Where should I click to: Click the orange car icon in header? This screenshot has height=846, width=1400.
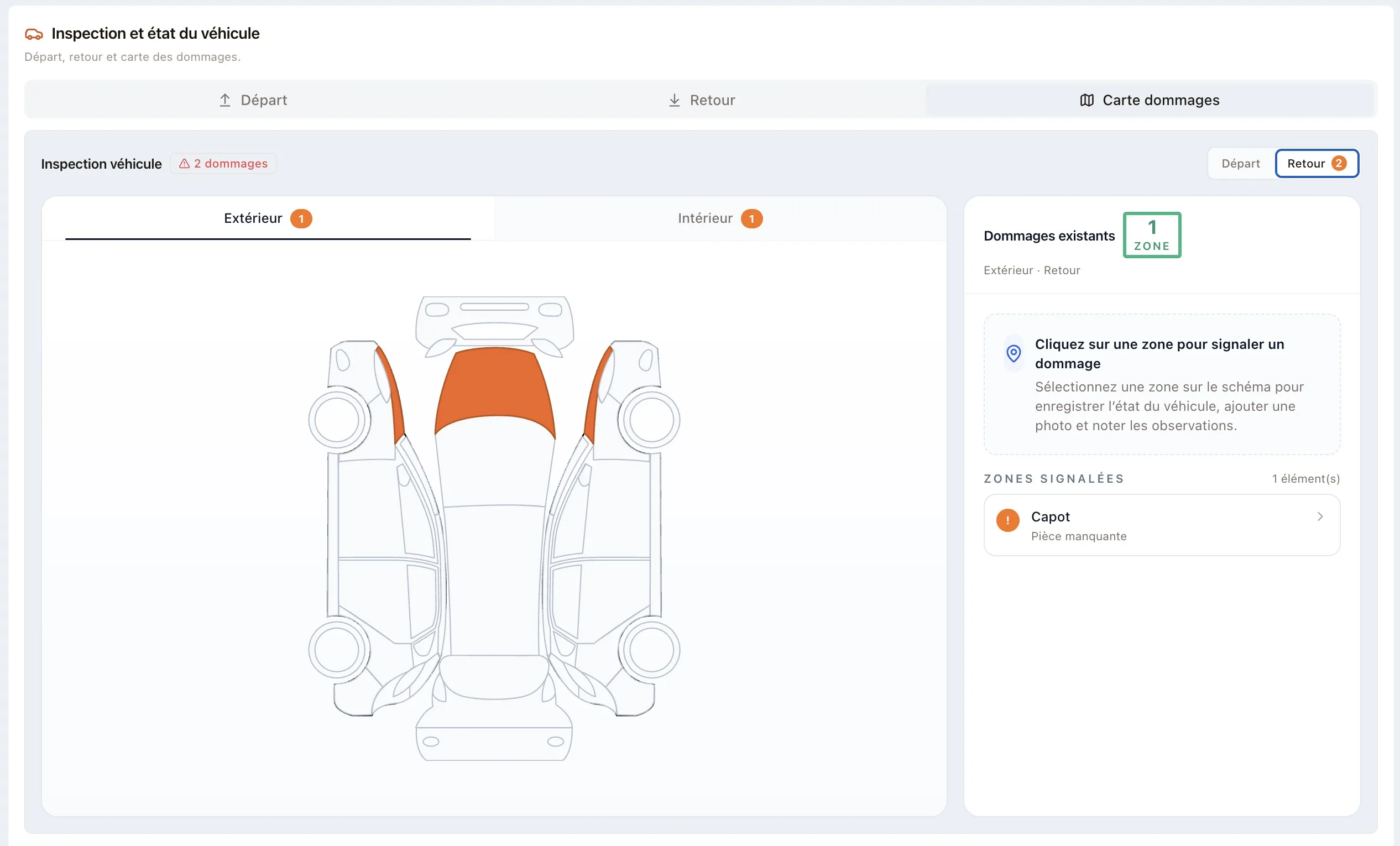point(34,34)
